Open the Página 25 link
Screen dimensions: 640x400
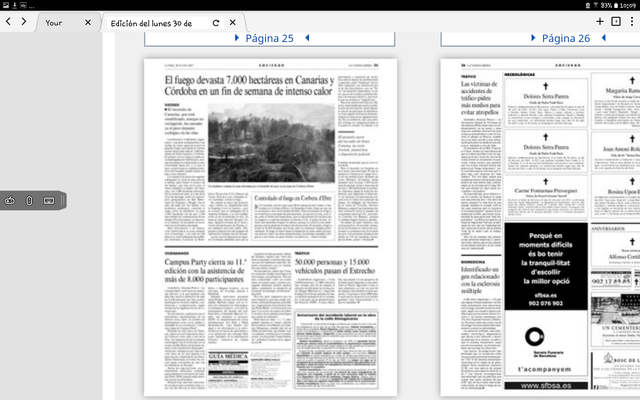(x=269, y=38)
